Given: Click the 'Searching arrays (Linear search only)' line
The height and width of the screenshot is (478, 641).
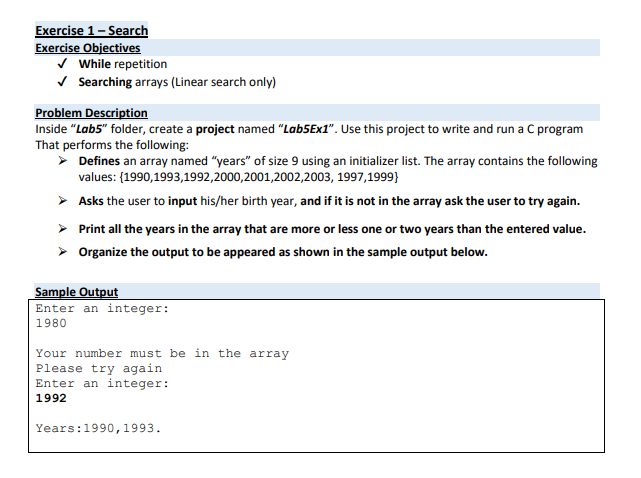Looking at the screenshot, I should [x=177, y=82].
